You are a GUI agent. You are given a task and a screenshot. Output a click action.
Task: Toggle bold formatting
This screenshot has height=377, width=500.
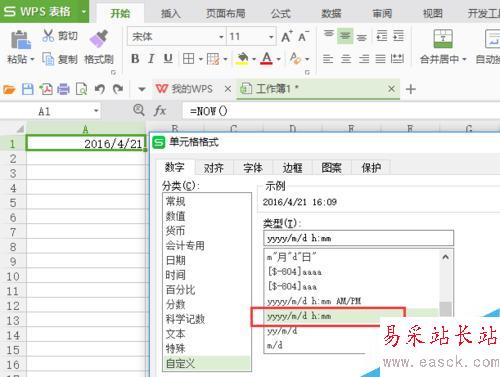[135, 59]
